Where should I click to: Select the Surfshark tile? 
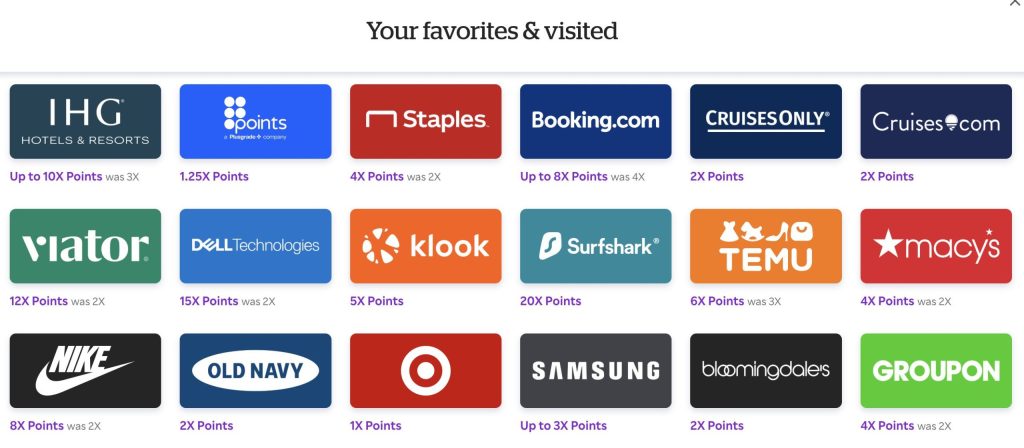point(596,246)
